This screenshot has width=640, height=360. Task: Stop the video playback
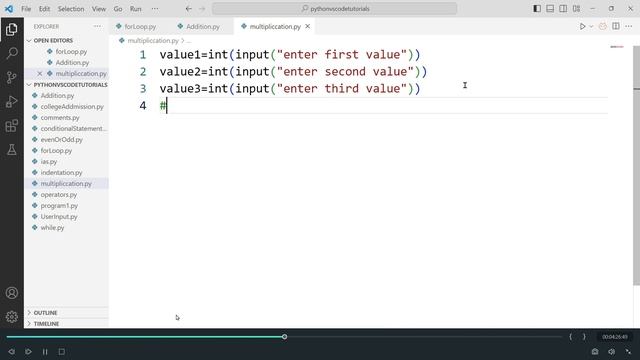tap(62, 351)
